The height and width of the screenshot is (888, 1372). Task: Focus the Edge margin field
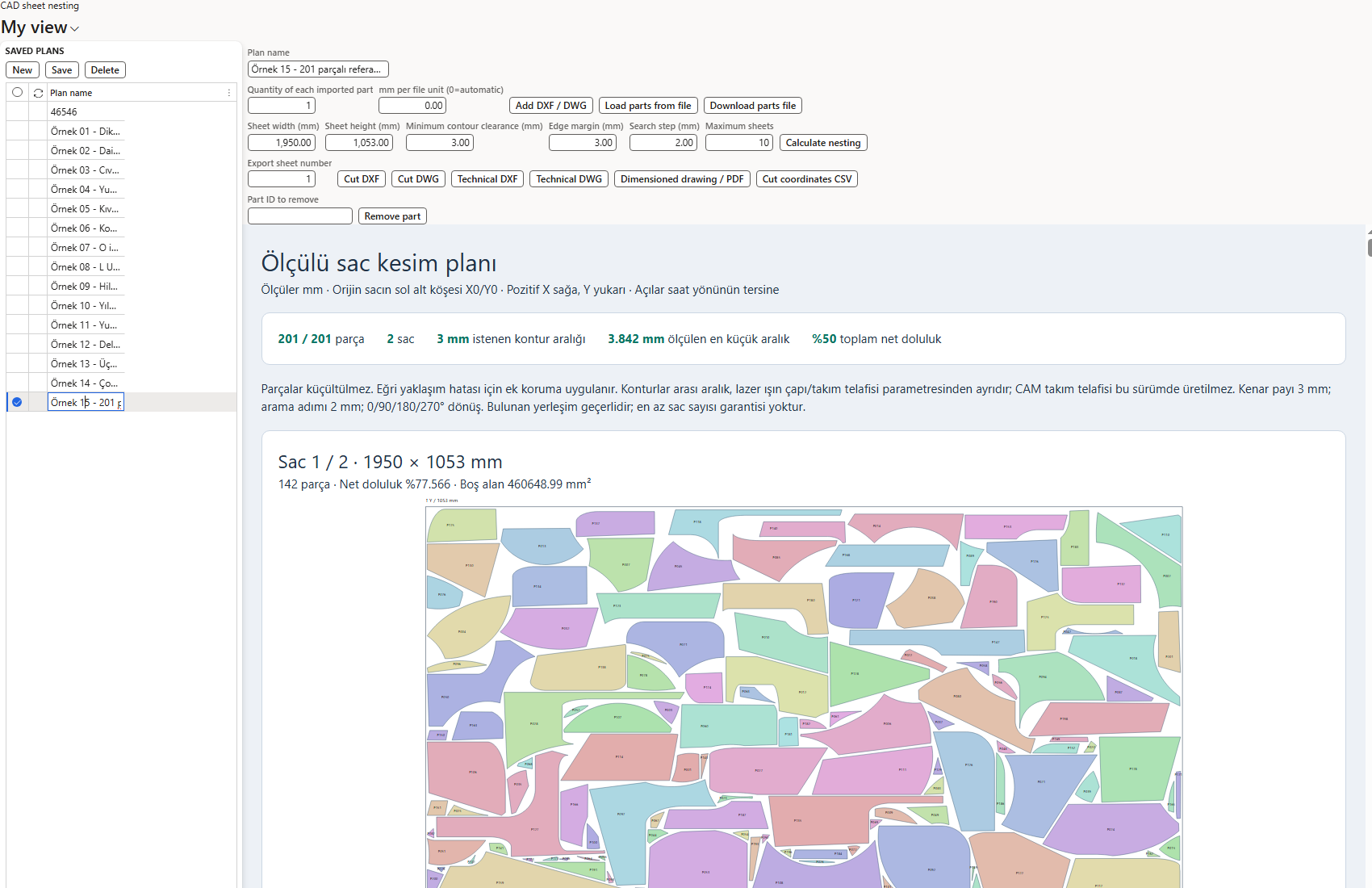pyautogui.click(x=583, y=143)
